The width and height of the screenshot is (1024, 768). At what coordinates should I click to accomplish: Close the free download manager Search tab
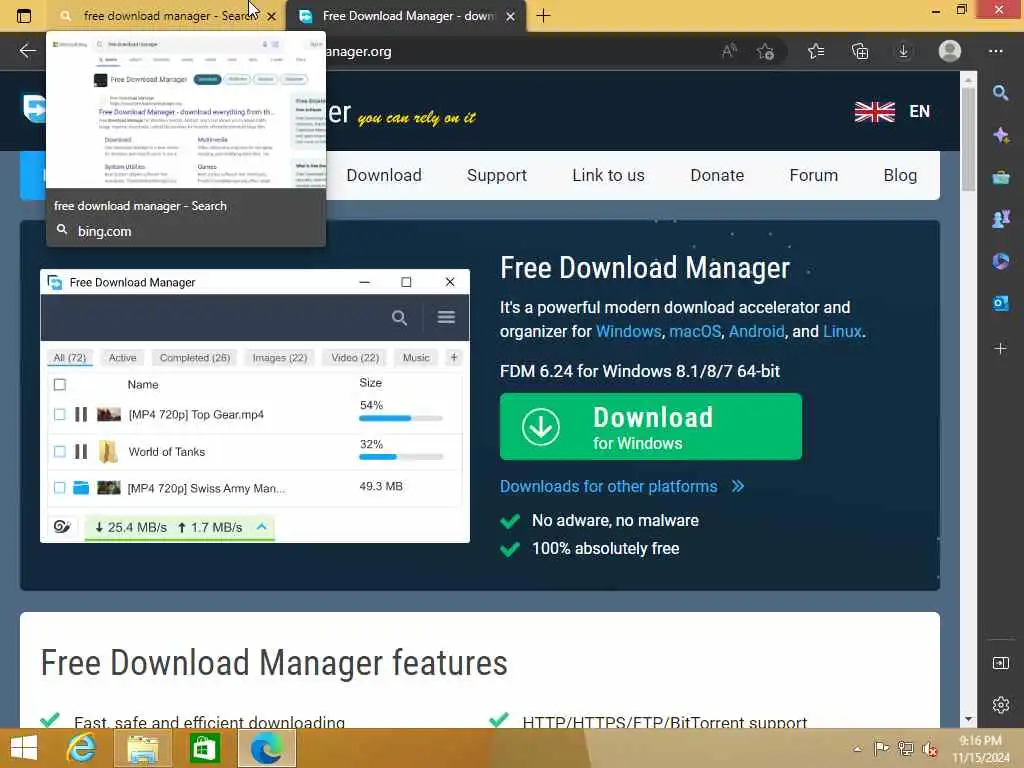pyautogui.click(x=272, y=16)
